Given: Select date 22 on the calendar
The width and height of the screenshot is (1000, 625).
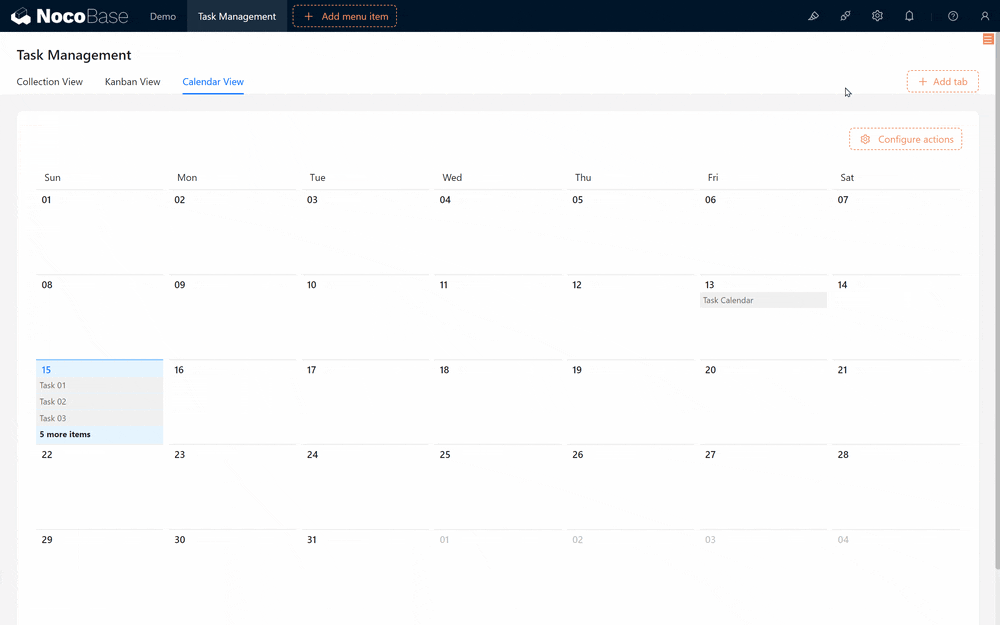Looking at the screenshot, I should [47, 455].
